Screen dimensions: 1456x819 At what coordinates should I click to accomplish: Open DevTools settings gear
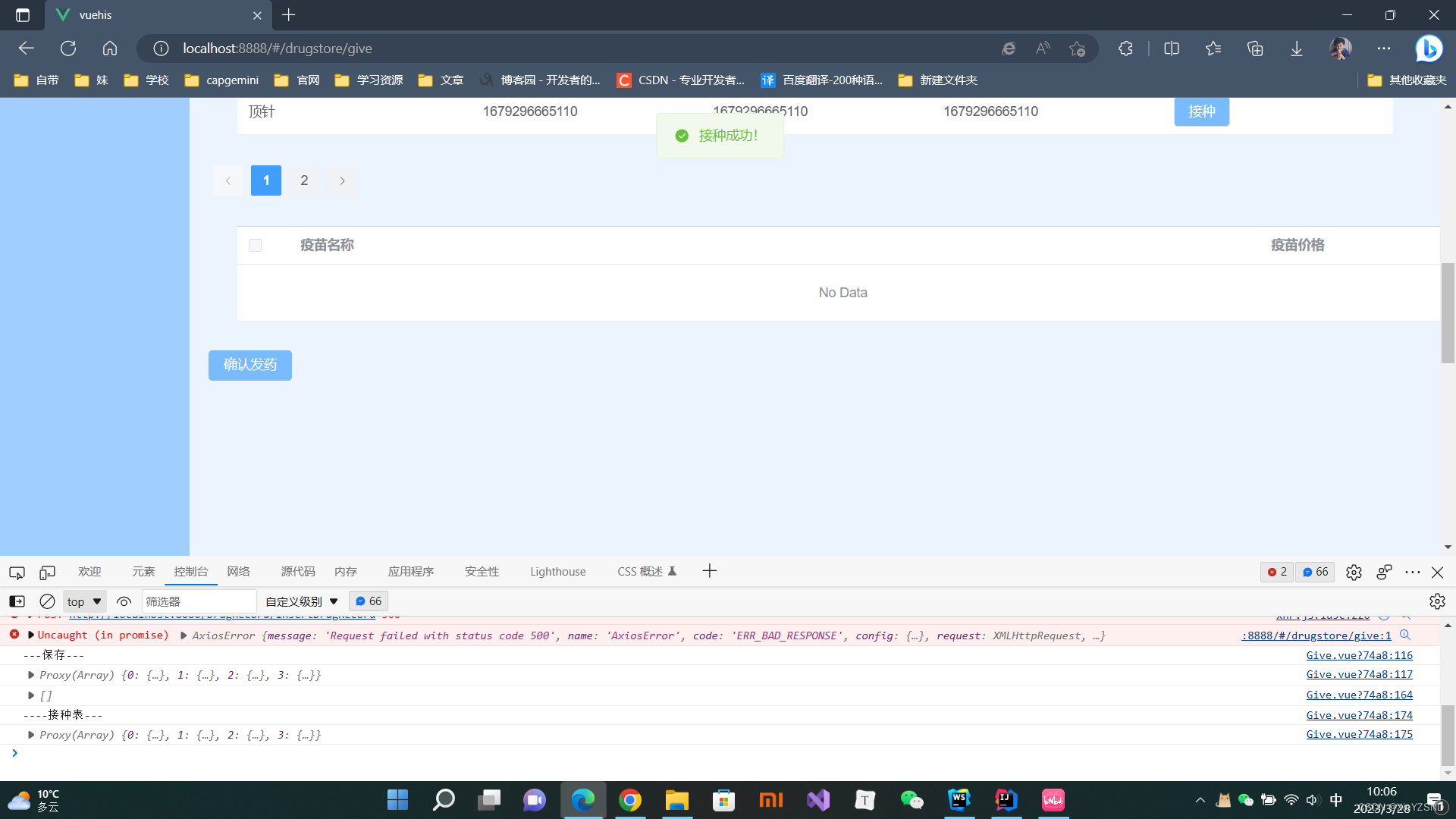click(1354, 573)
